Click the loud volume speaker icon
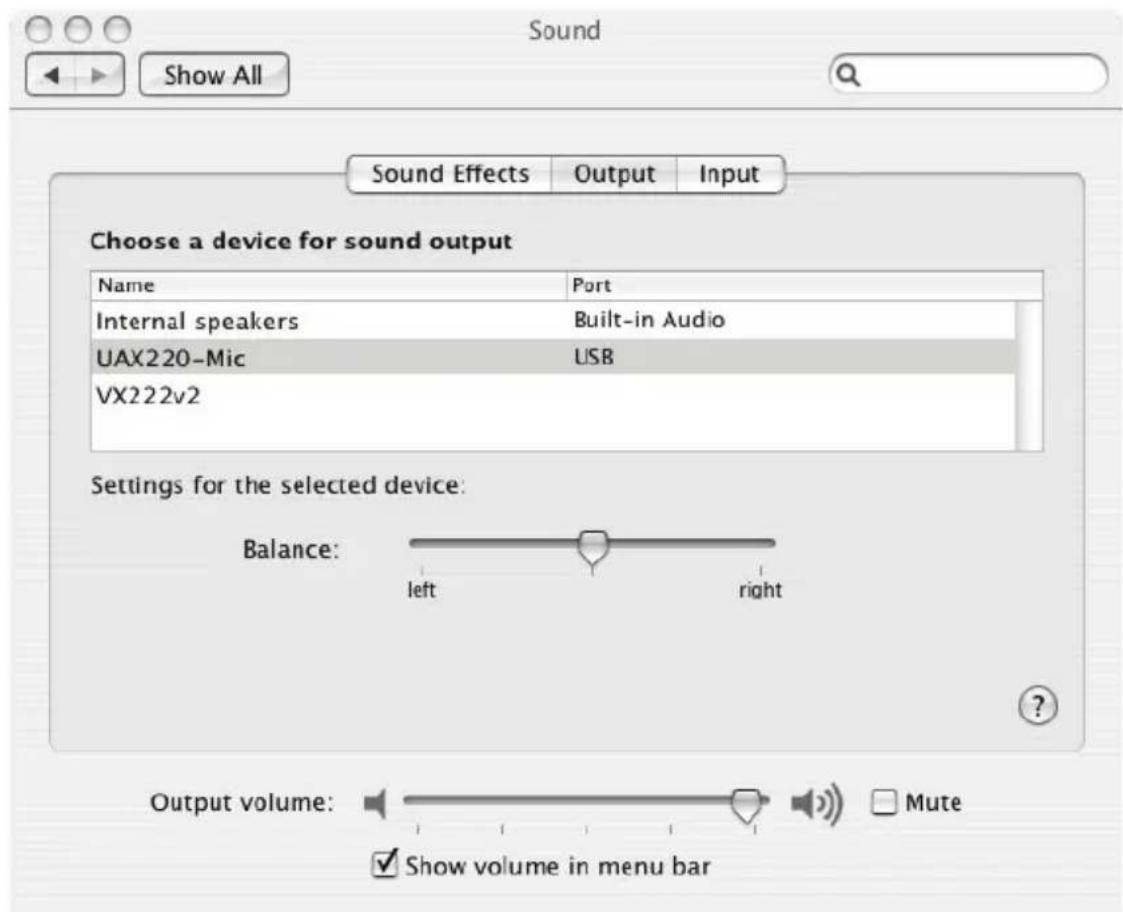 pyautogui.click(x=816, y=804)
